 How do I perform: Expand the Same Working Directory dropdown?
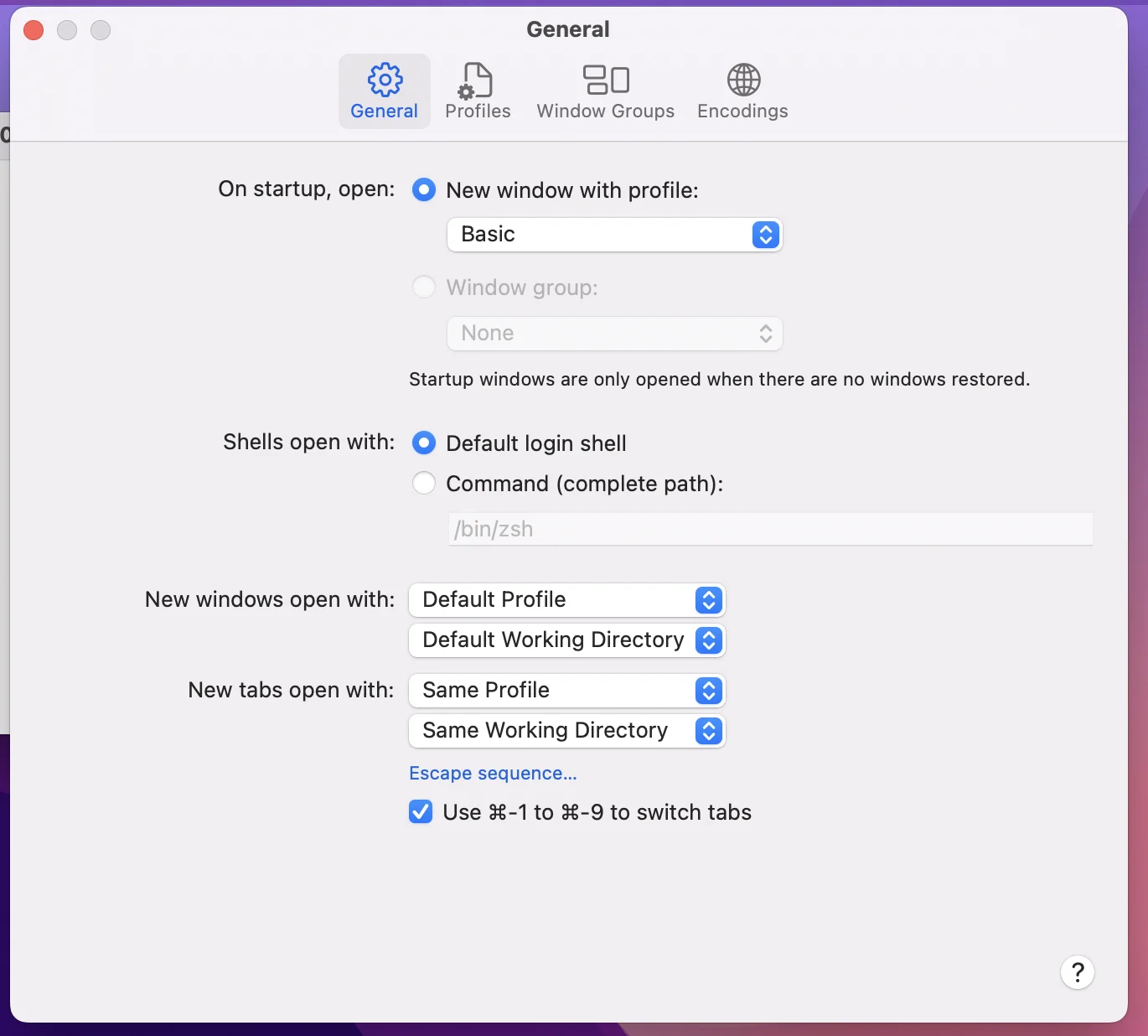566,731
